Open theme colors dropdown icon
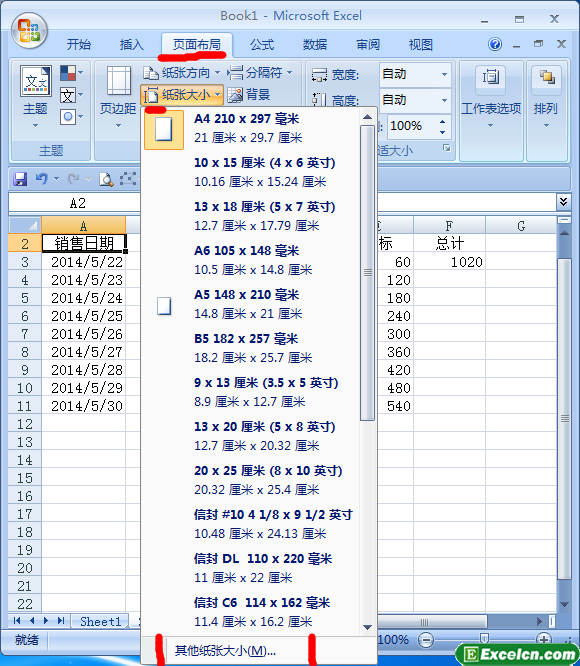 [70, 73]
